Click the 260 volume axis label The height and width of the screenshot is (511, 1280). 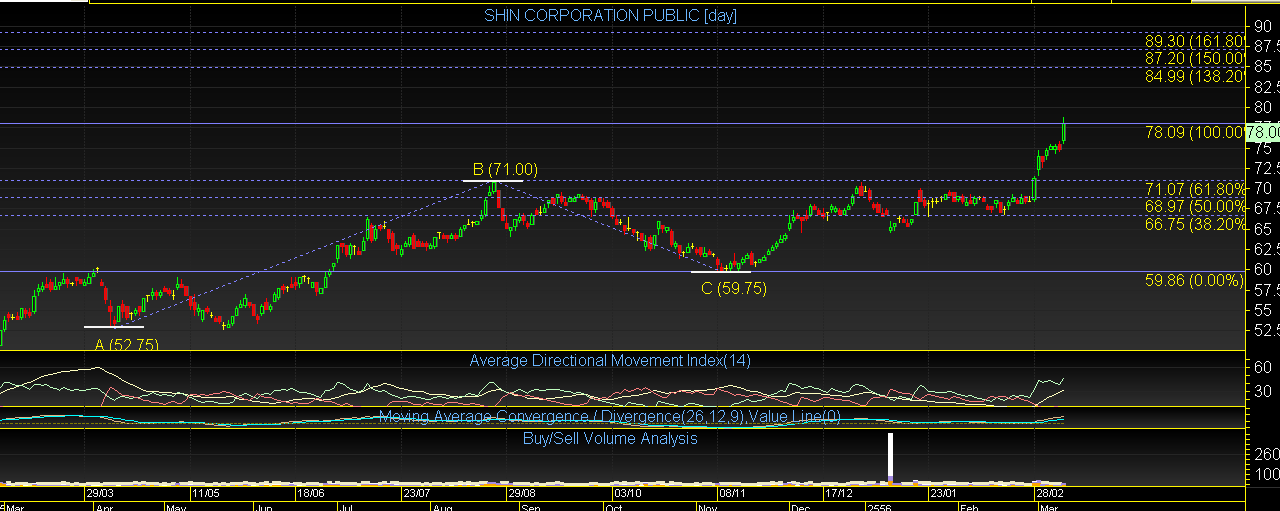(1265, 454)
